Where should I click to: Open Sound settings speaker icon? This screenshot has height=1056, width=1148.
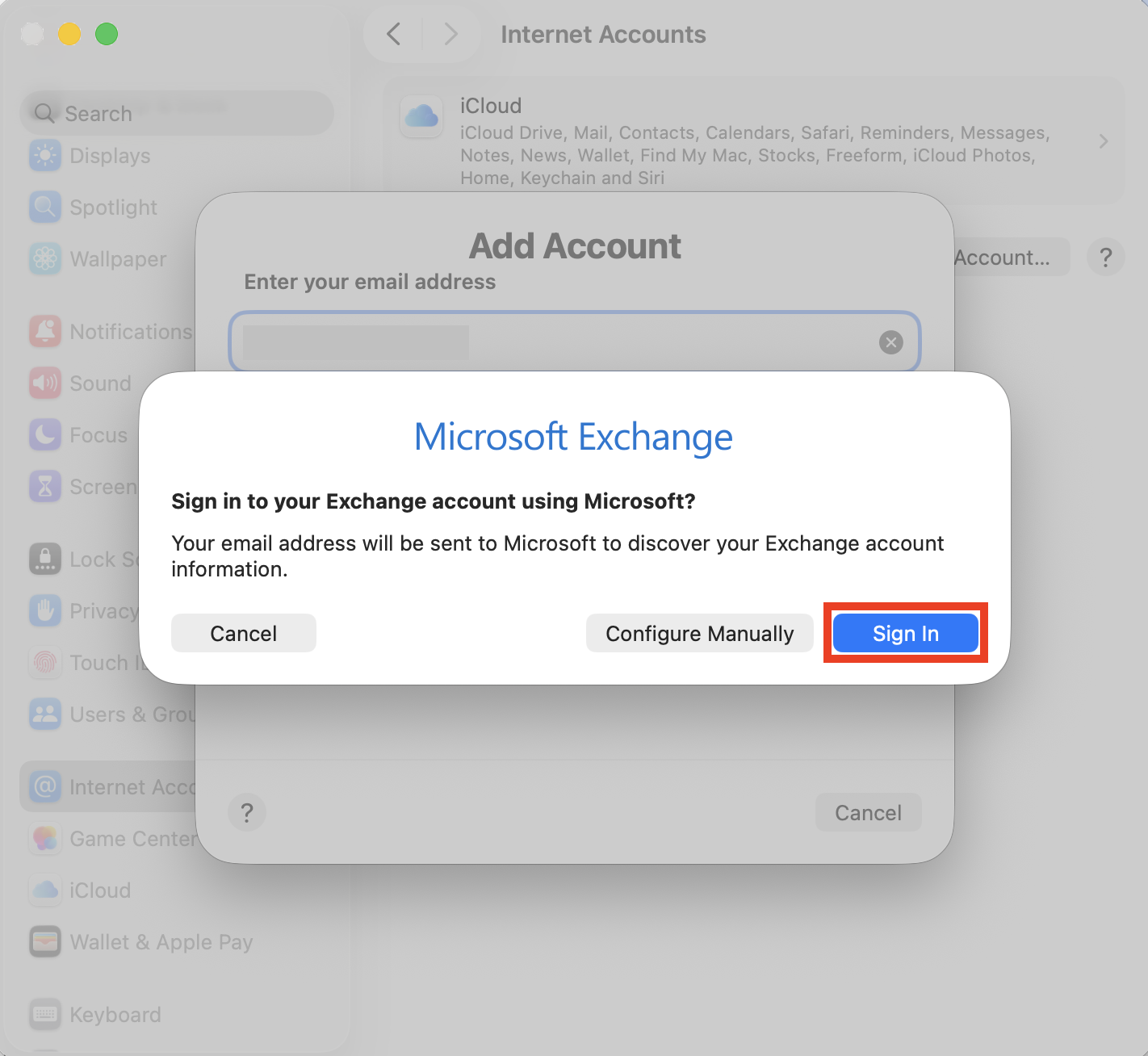click(45, 383)
